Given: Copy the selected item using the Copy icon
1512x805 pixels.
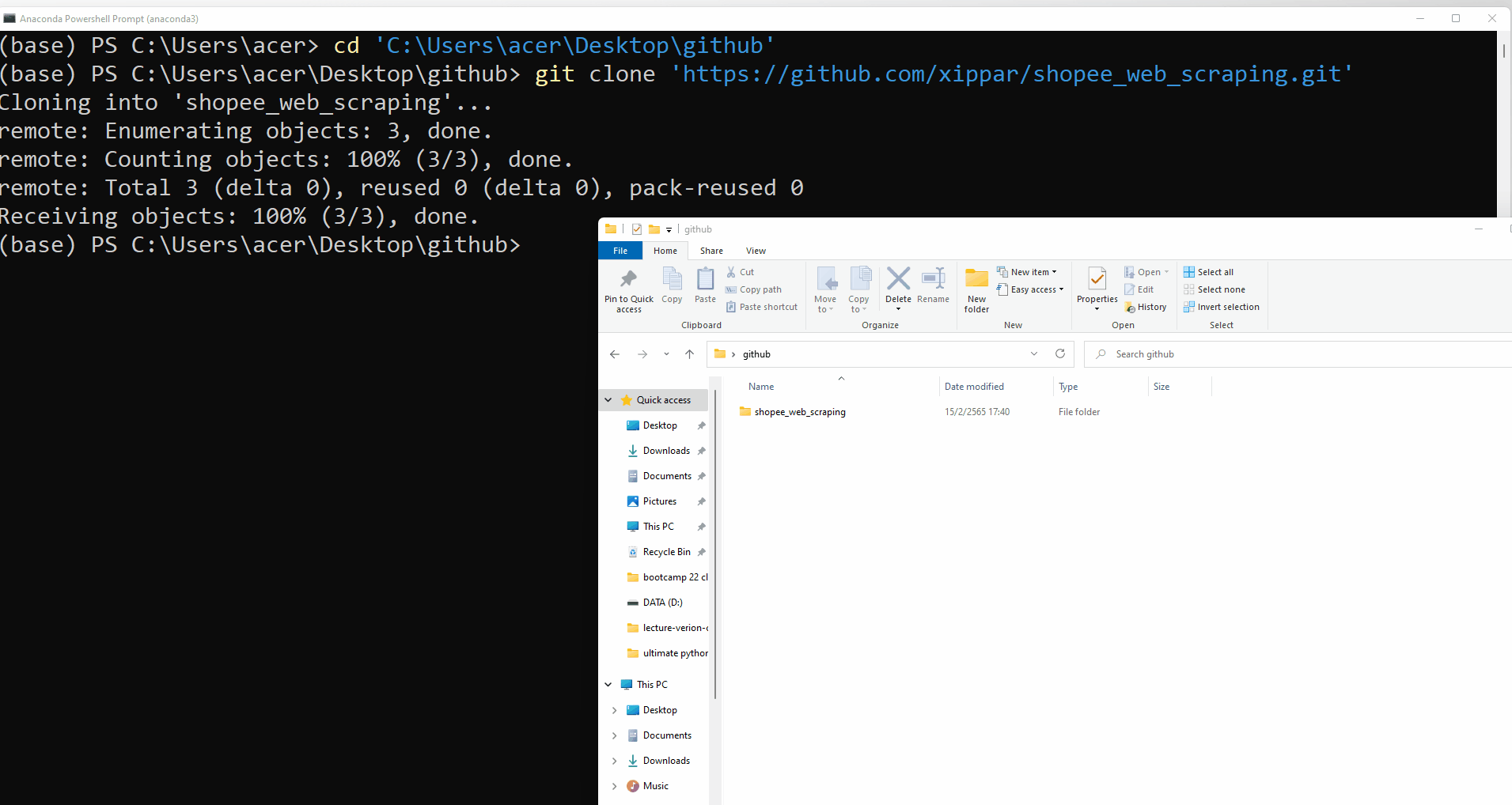Looking at the screenshot, I should (x=671, y=286).
